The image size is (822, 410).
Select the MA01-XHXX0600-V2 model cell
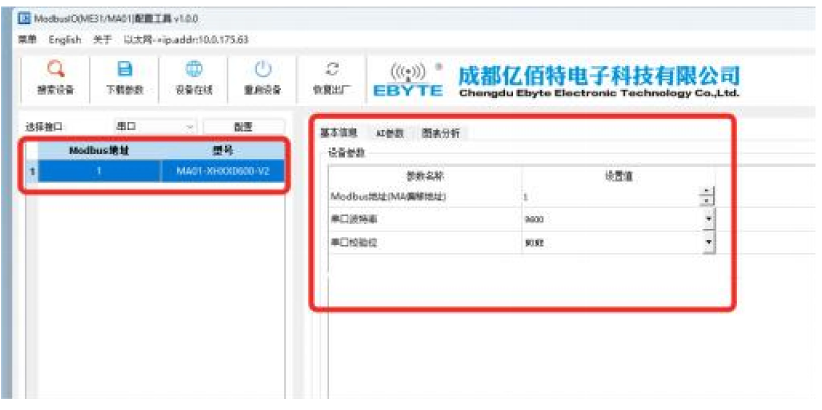coord(223,171)
